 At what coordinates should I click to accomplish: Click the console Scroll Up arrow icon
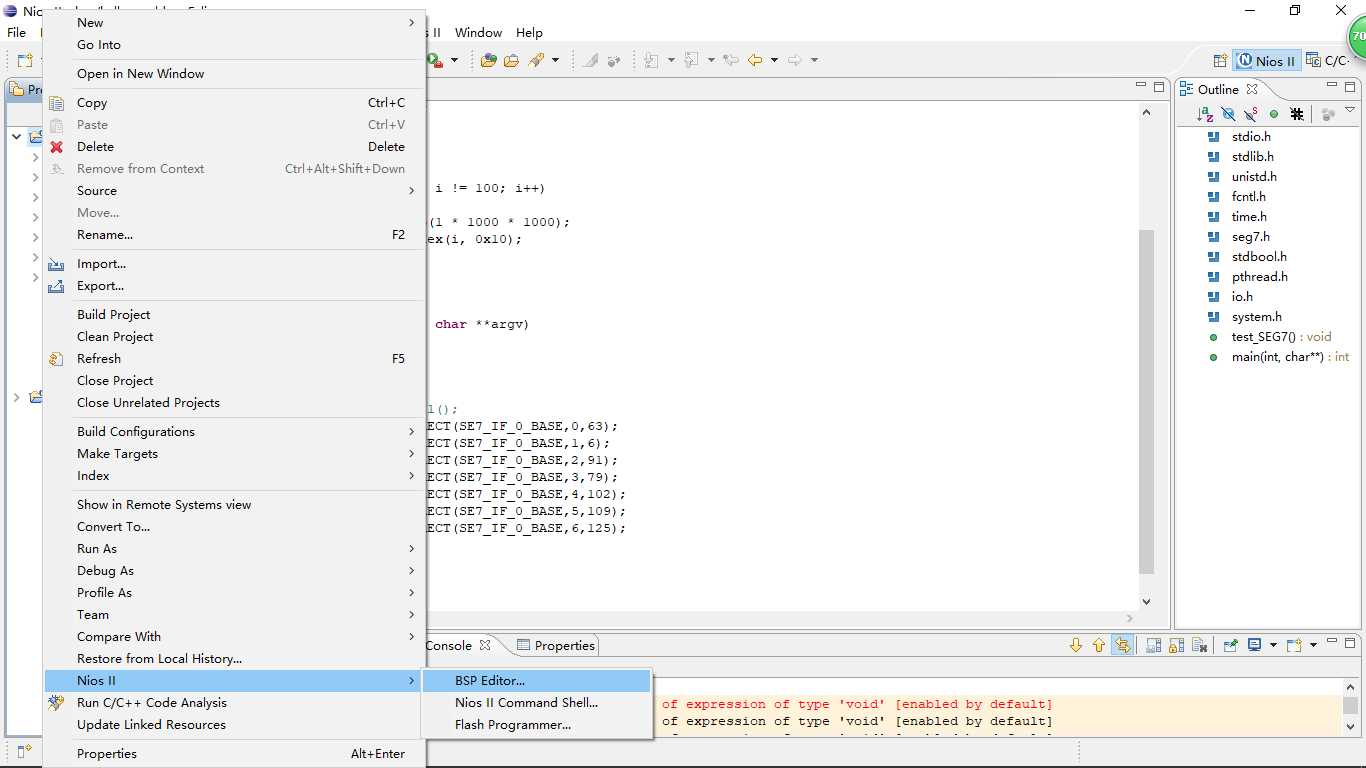(x=1099, y=645)
